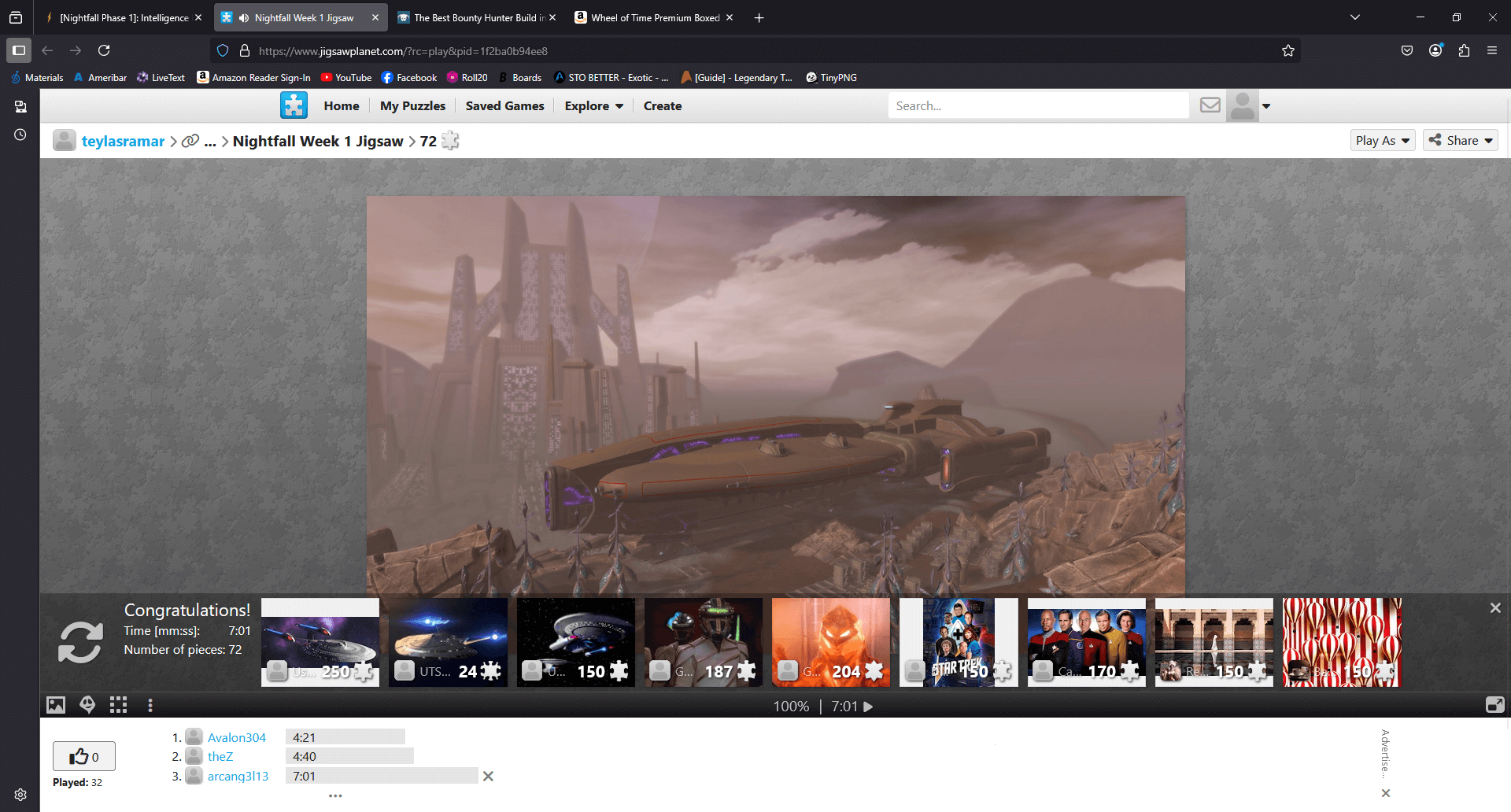Open the 250-piece starship puzzle thumbnail
The height and width of the screenshot is (812, 1511).
point(320,642)
